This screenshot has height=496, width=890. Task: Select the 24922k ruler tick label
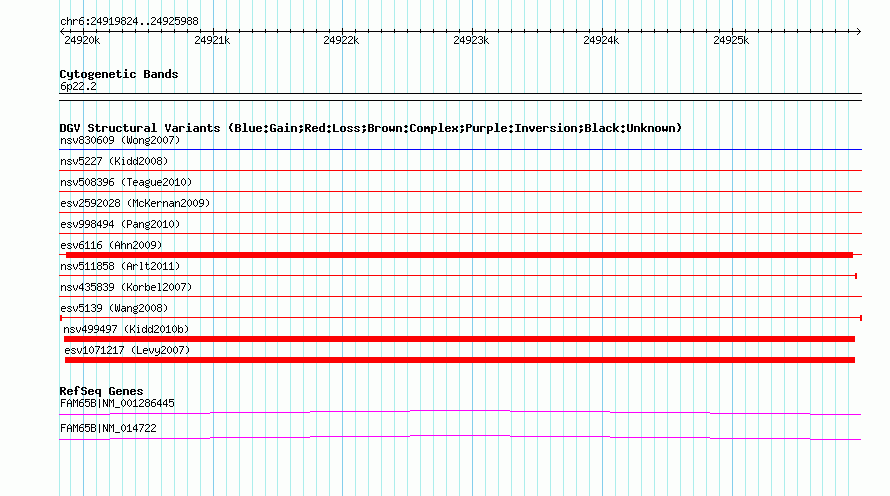click(x=341, y=40)
